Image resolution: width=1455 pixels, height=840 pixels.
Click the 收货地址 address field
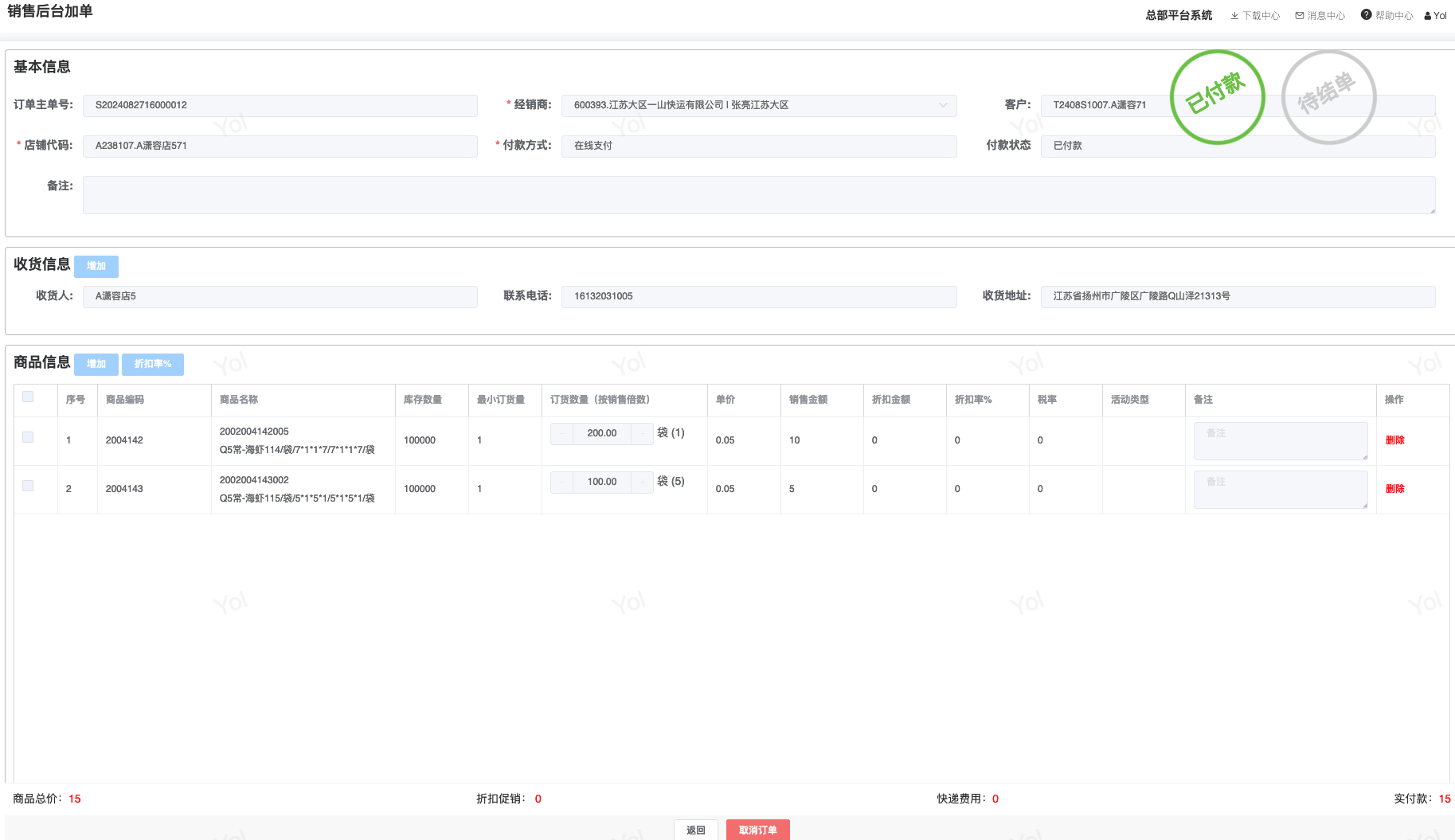1238,296
